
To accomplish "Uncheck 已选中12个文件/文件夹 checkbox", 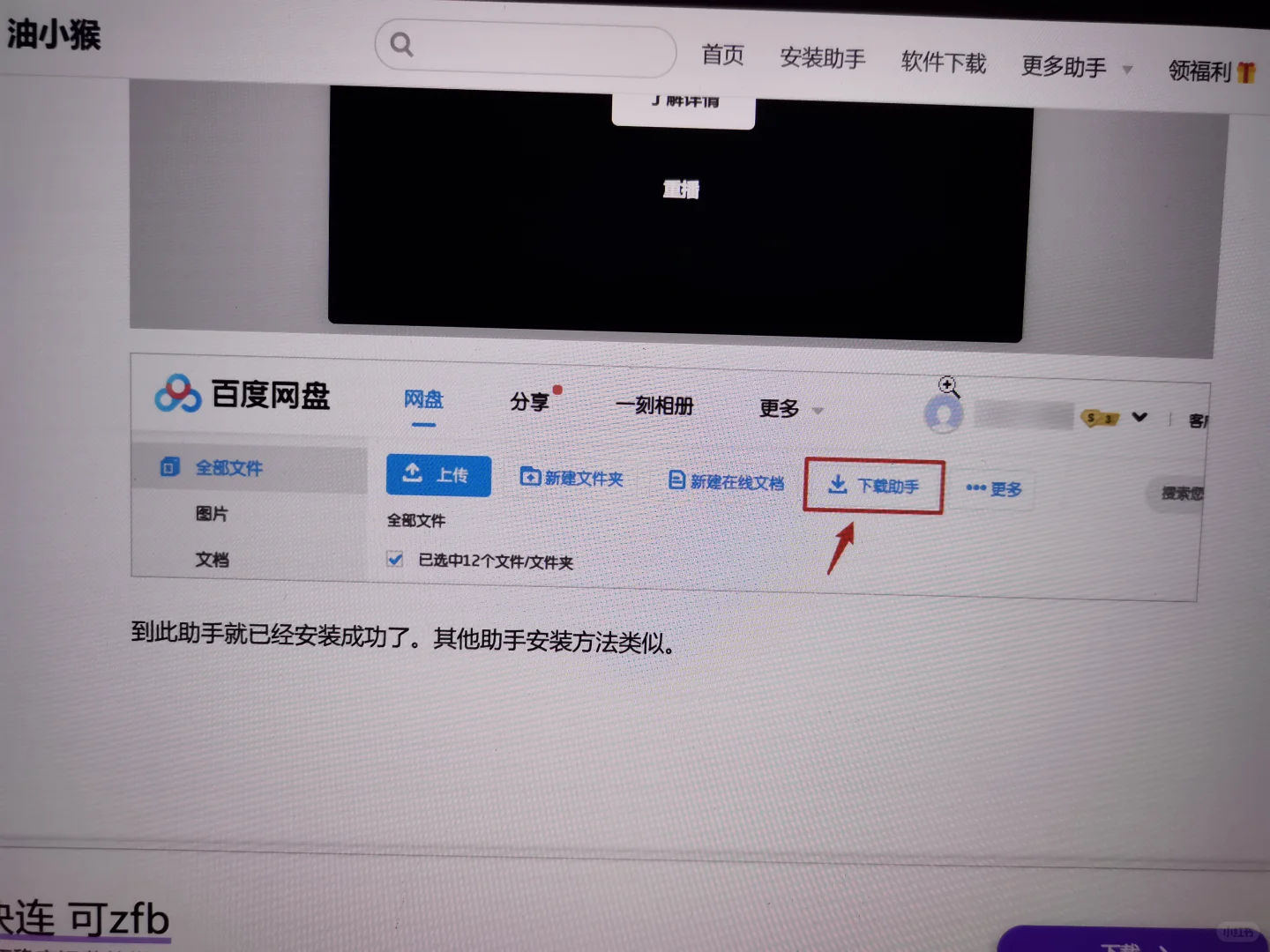I will pyautogui.click(x=393, y=559).
